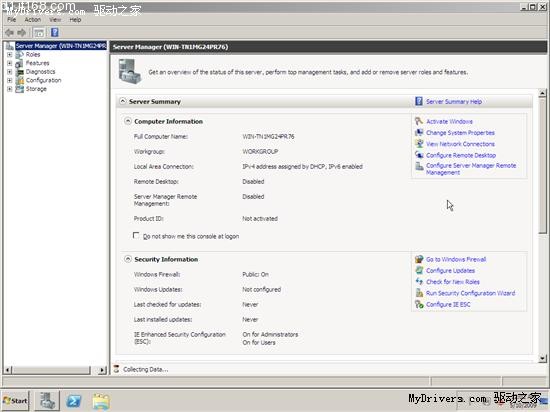Click the Back arrow toolbar icon

[x=9, y=33]
